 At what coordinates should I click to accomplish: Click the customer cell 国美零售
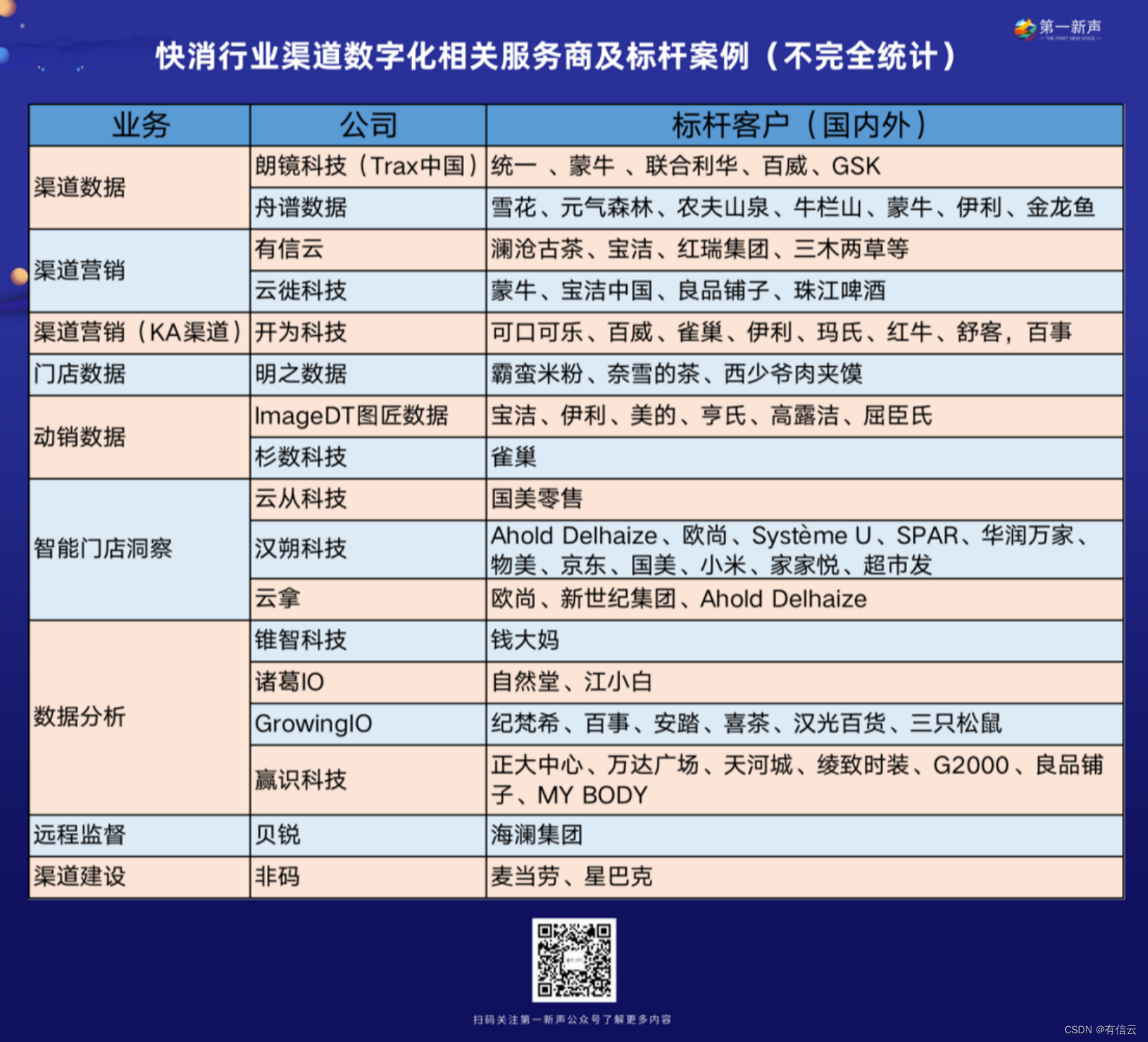(x=805, y=499)
